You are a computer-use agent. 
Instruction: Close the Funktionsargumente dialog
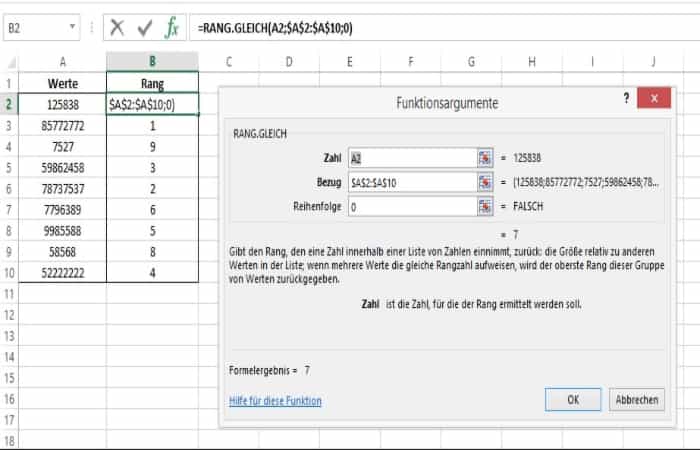[x=654, y=98]
